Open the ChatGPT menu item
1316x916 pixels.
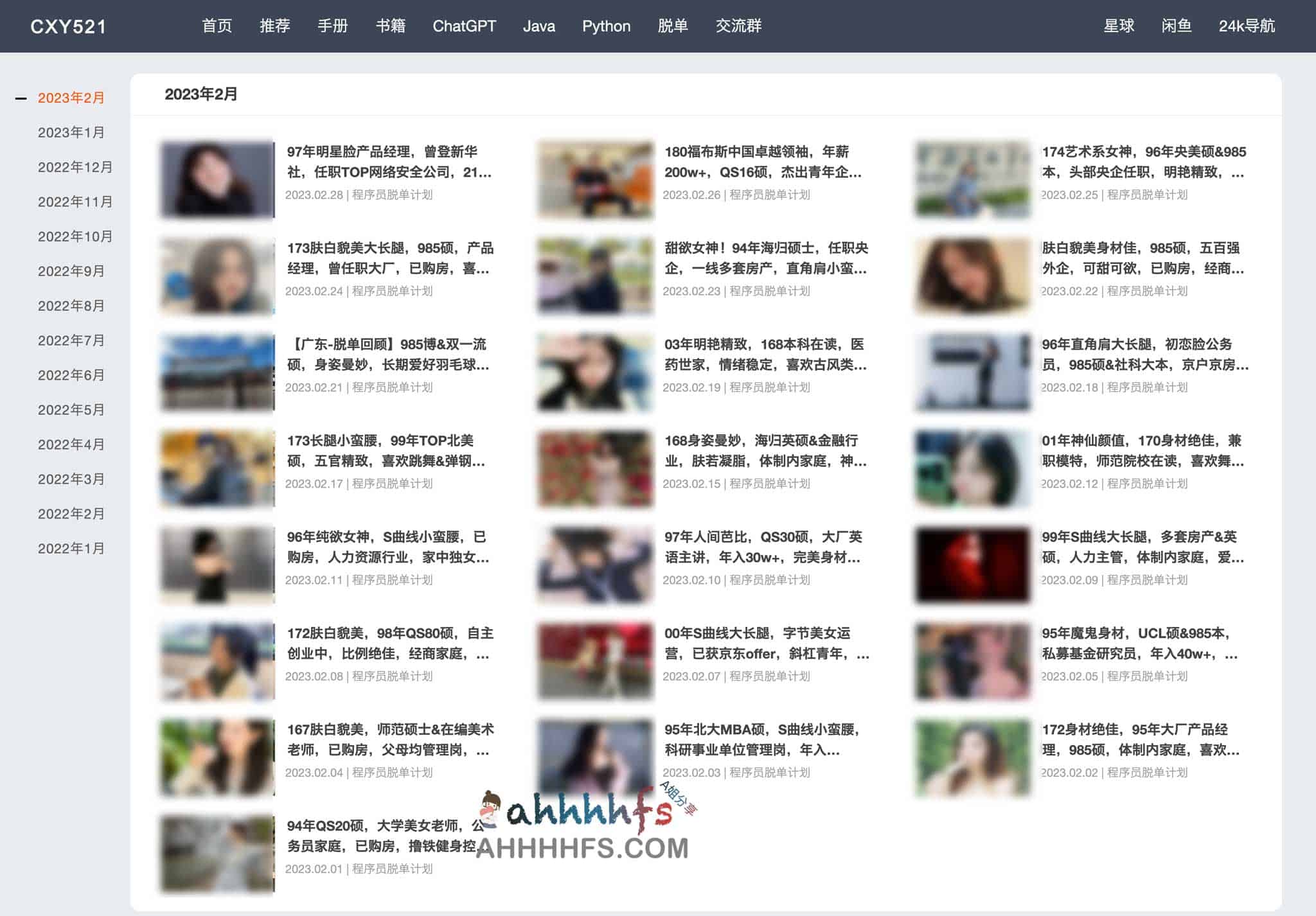click(x=464, y=26)
